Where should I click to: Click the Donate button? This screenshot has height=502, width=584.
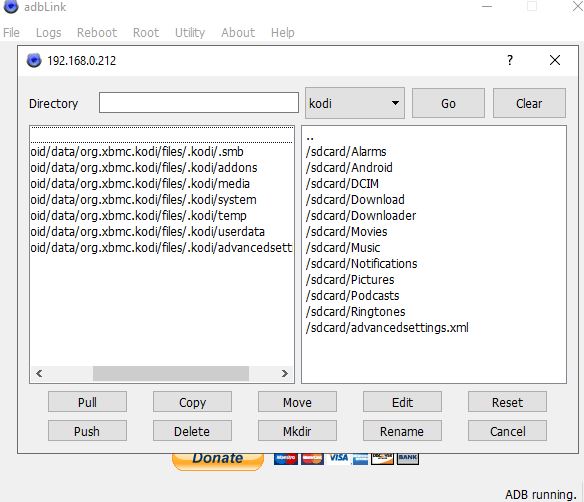point(218,461)
